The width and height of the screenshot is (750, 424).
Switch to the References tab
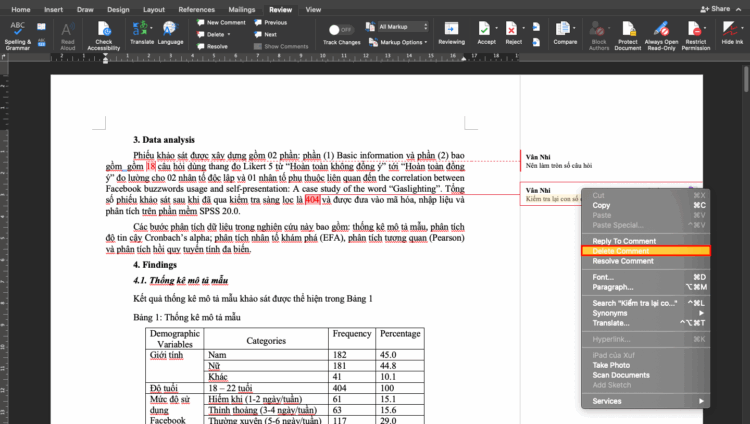(196, 9)
